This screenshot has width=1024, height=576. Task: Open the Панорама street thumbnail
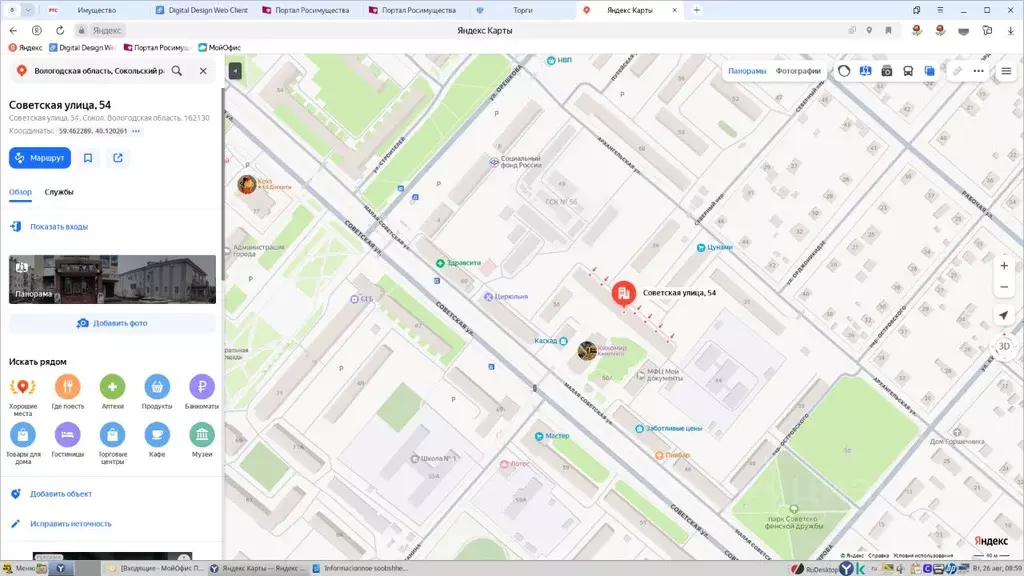tap(112, 279)
